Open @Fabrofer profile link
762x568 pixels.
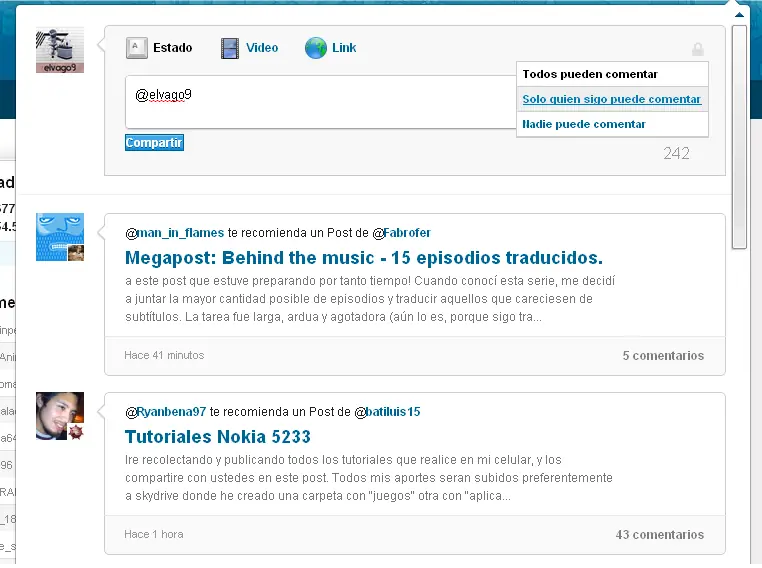[401, 233]
